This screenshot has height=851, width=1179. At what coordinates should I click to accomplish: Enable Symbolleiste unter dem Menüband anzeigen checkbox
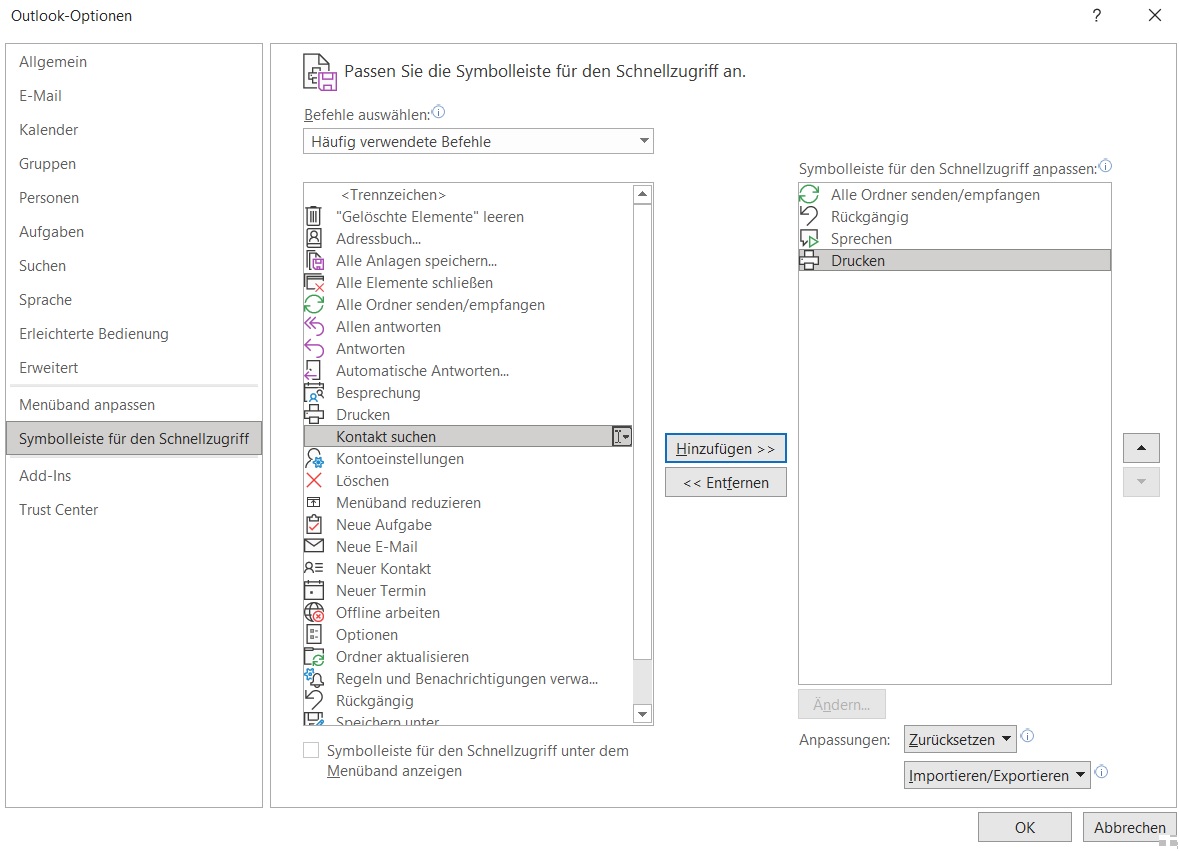tap(311, 750)
